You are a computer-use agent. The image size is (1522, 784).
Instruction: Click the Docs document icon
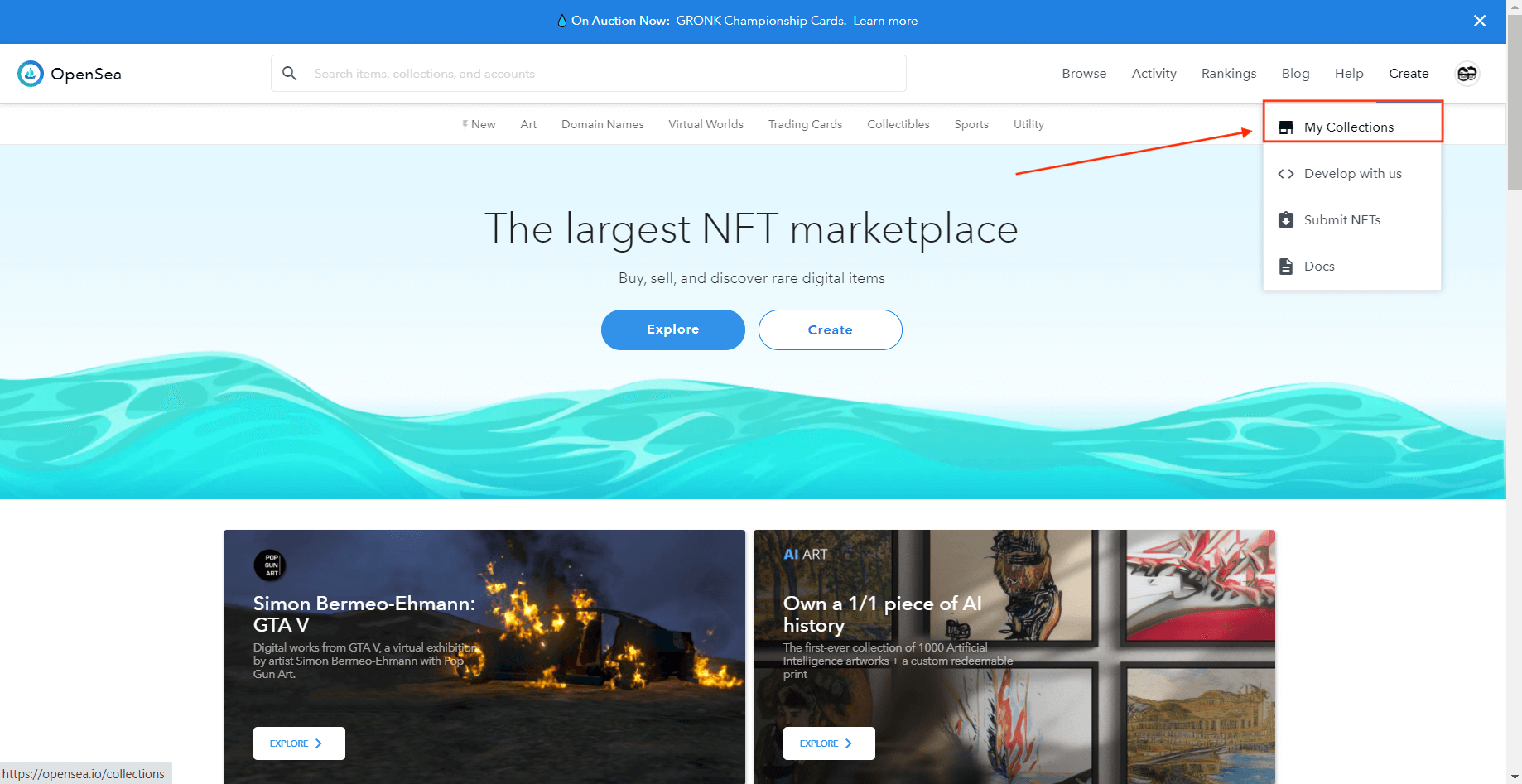(1285, 267)
